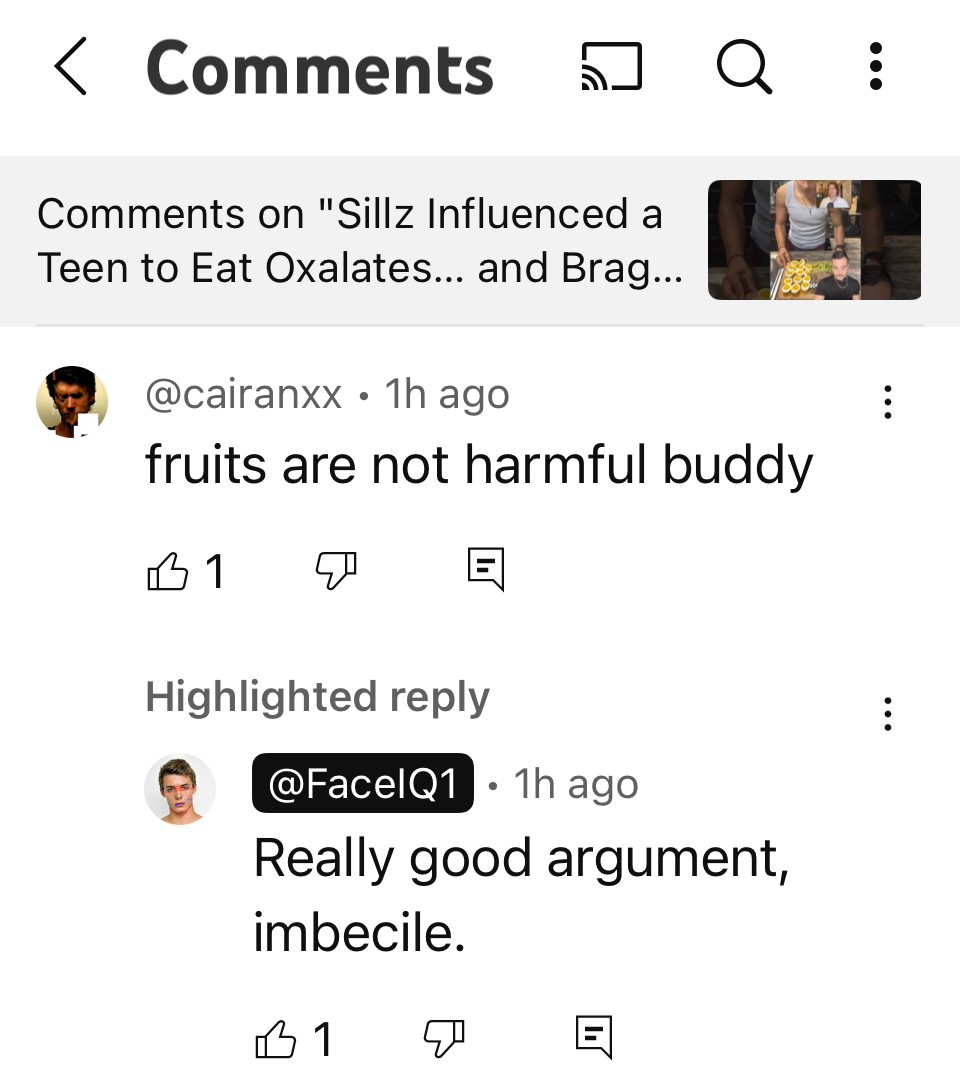The height and width of the screenshot is (1087, 960).
Task: Reply to the @FaceIQ1 comment
Action: point(594,1037)
